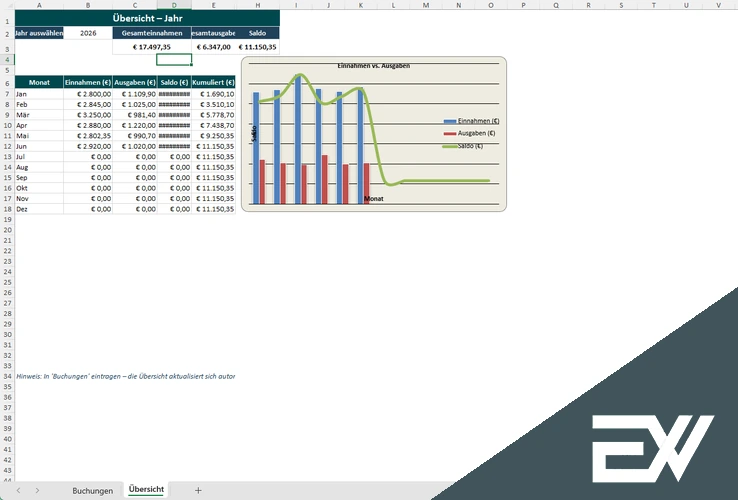Select total expenses value € 6.347,00
The image size is (738, 500).
coord(214,47)
